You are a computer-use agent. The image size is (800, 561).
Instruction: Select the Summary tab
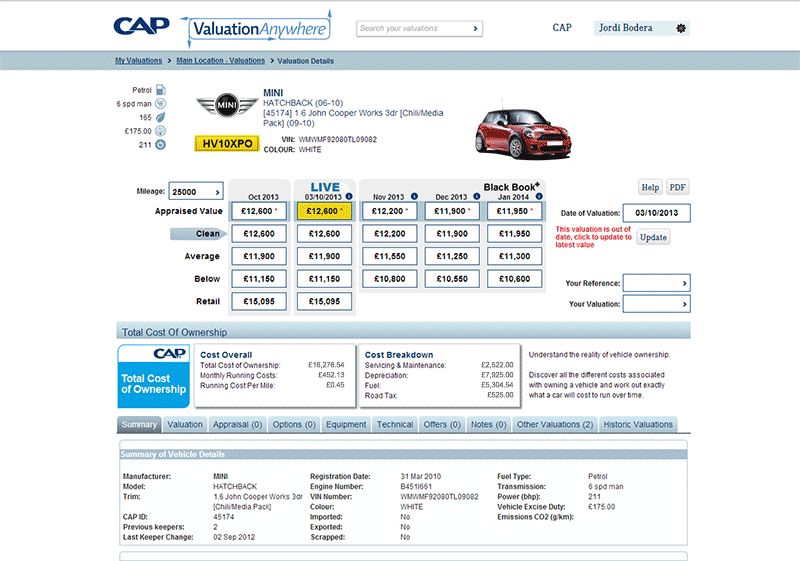coord(139,424)
